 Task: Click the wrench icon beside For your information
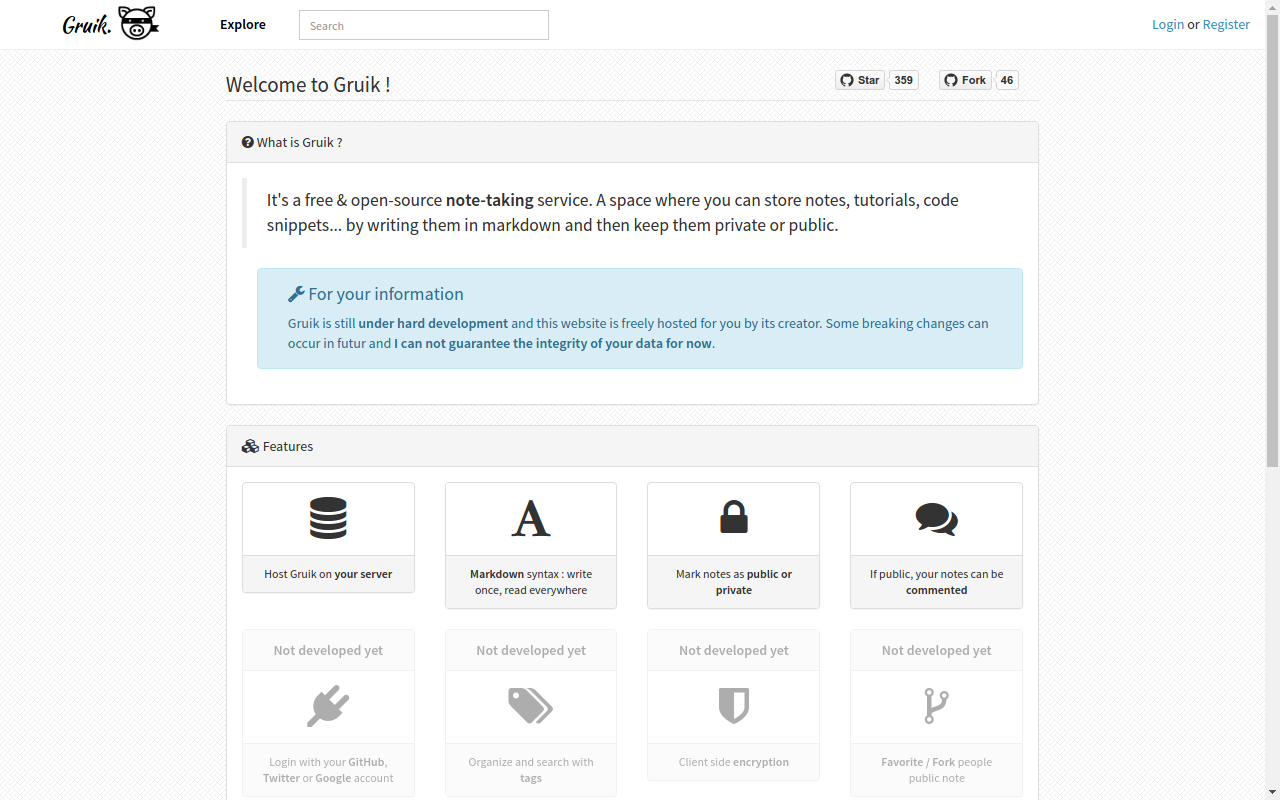pyautogui.click(x=296, y=294)
